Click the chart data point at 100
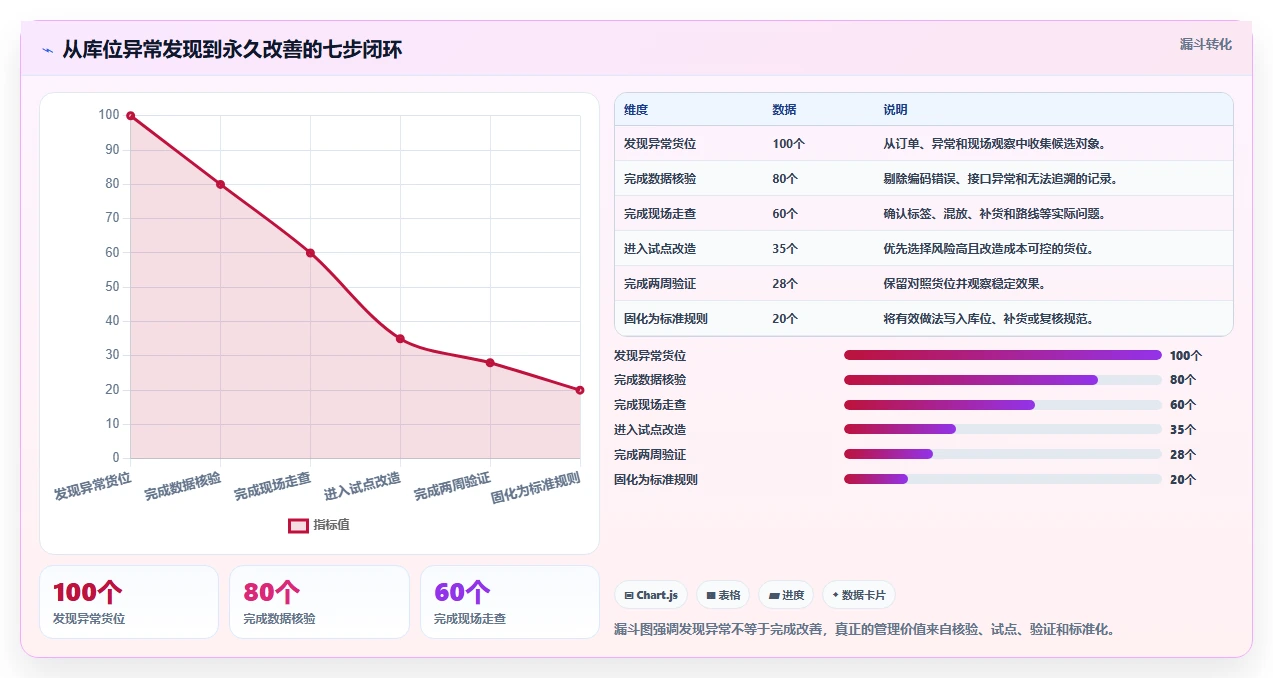 click(130, 116)
